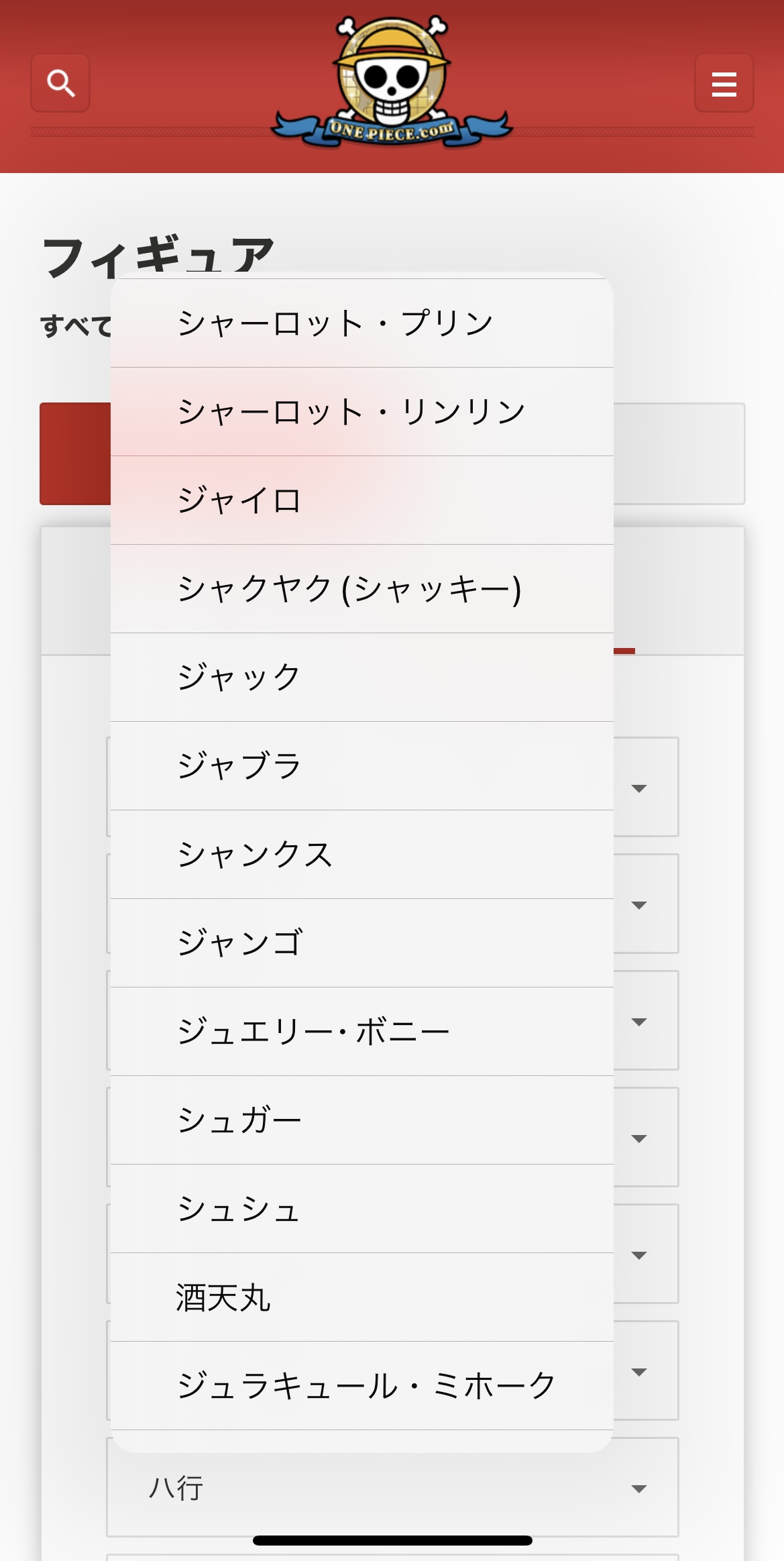Open the search magnifier icon

pyautogui.click(x=60, y=83)
